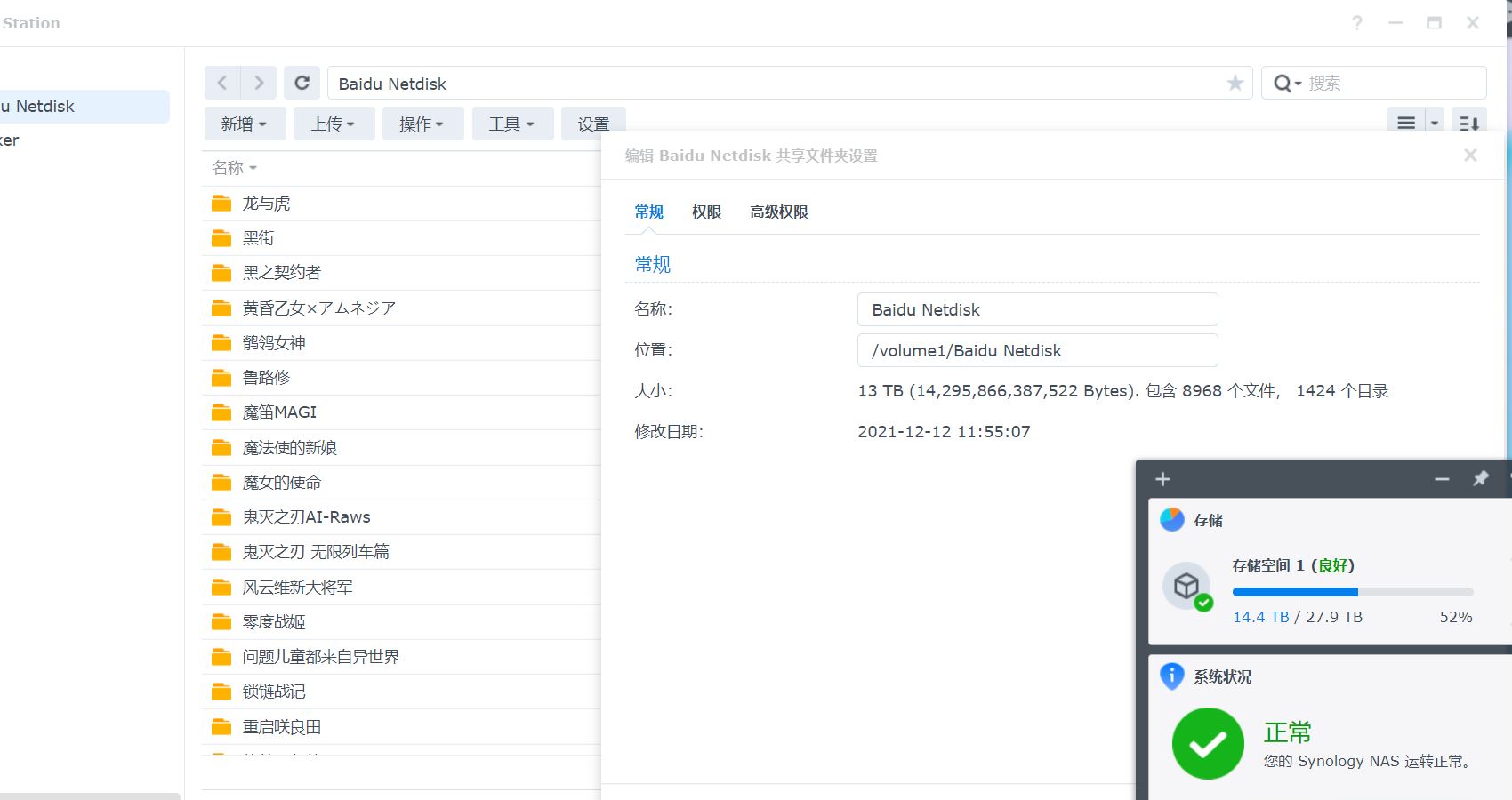This screenshot has height=800, width=1512.
Task: Open the 新增 dropdown menu
Action: coord(245,124)
